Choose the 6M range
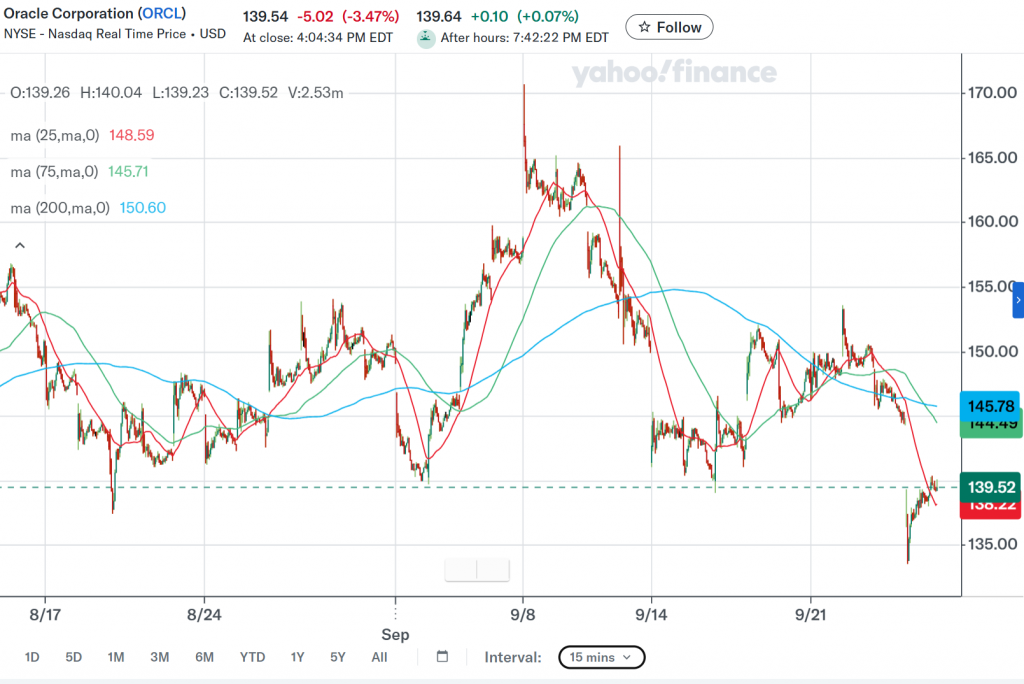 [x=204, y=657]
